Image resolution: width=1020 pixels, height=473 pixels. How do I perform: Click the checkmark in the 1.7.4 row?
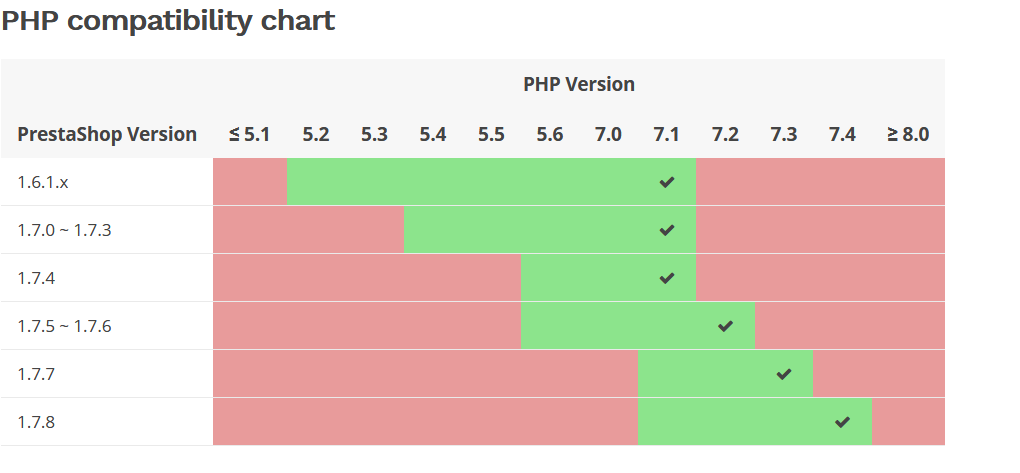(x=667, y=278)
